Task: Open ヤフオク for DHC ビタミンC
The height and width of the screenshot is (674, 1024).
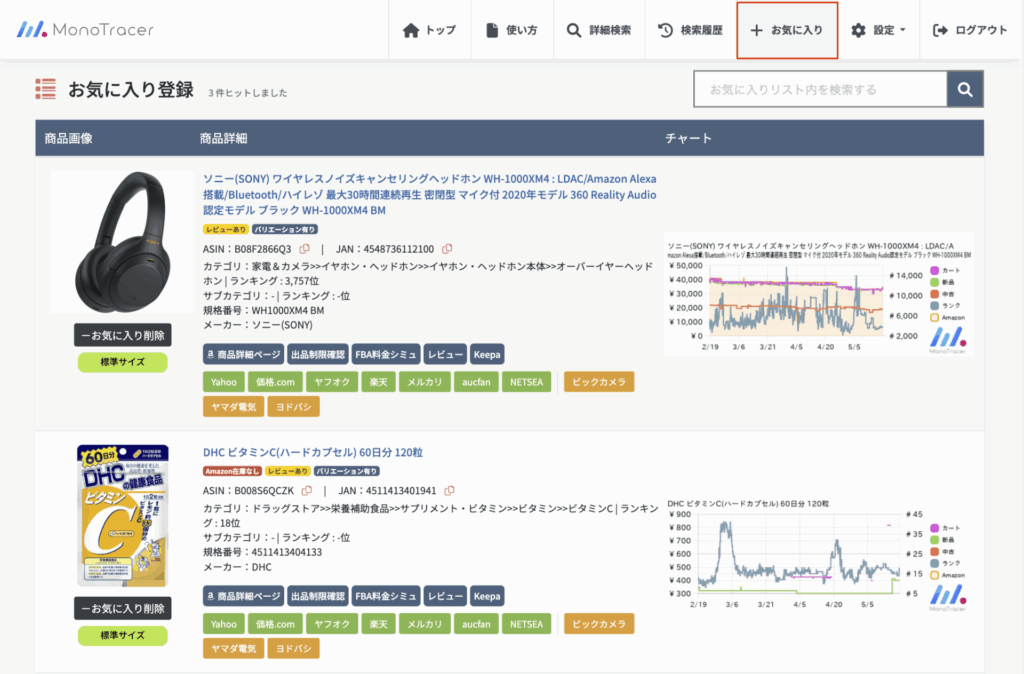Action: (x=332, y=624)
